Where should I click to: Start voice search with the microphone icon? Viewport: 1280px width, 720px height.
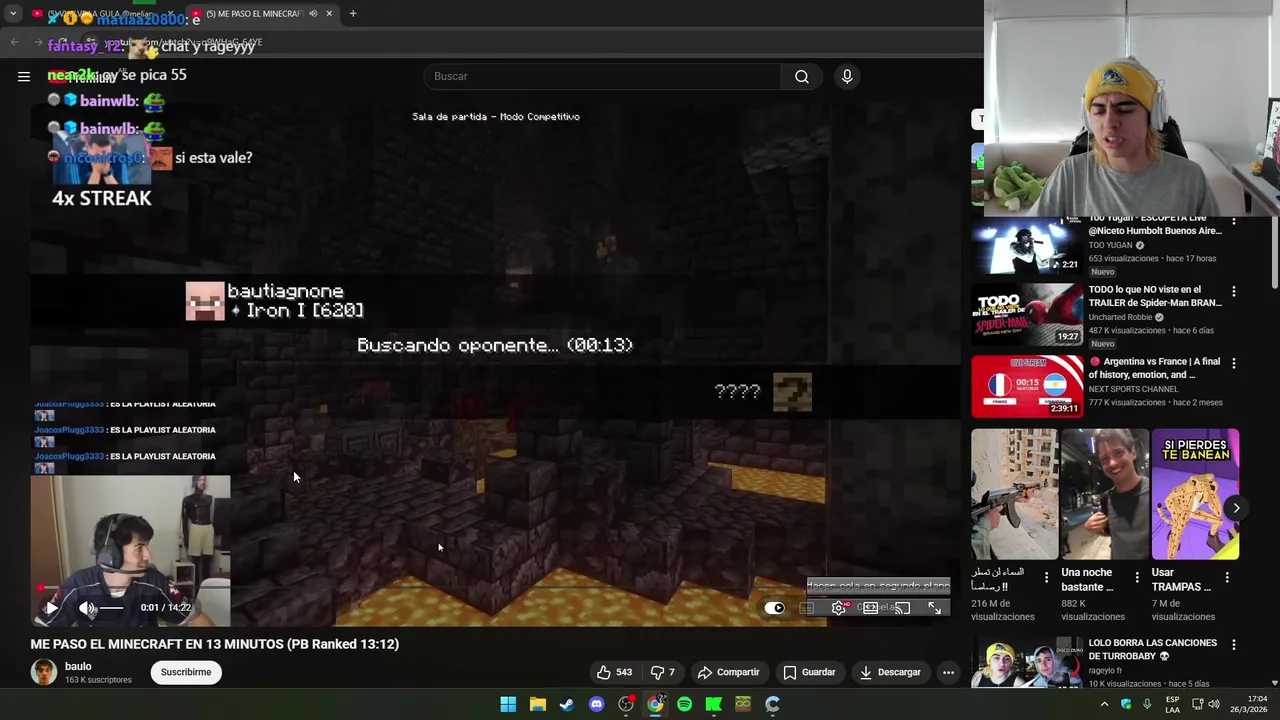tap(847, 76)
